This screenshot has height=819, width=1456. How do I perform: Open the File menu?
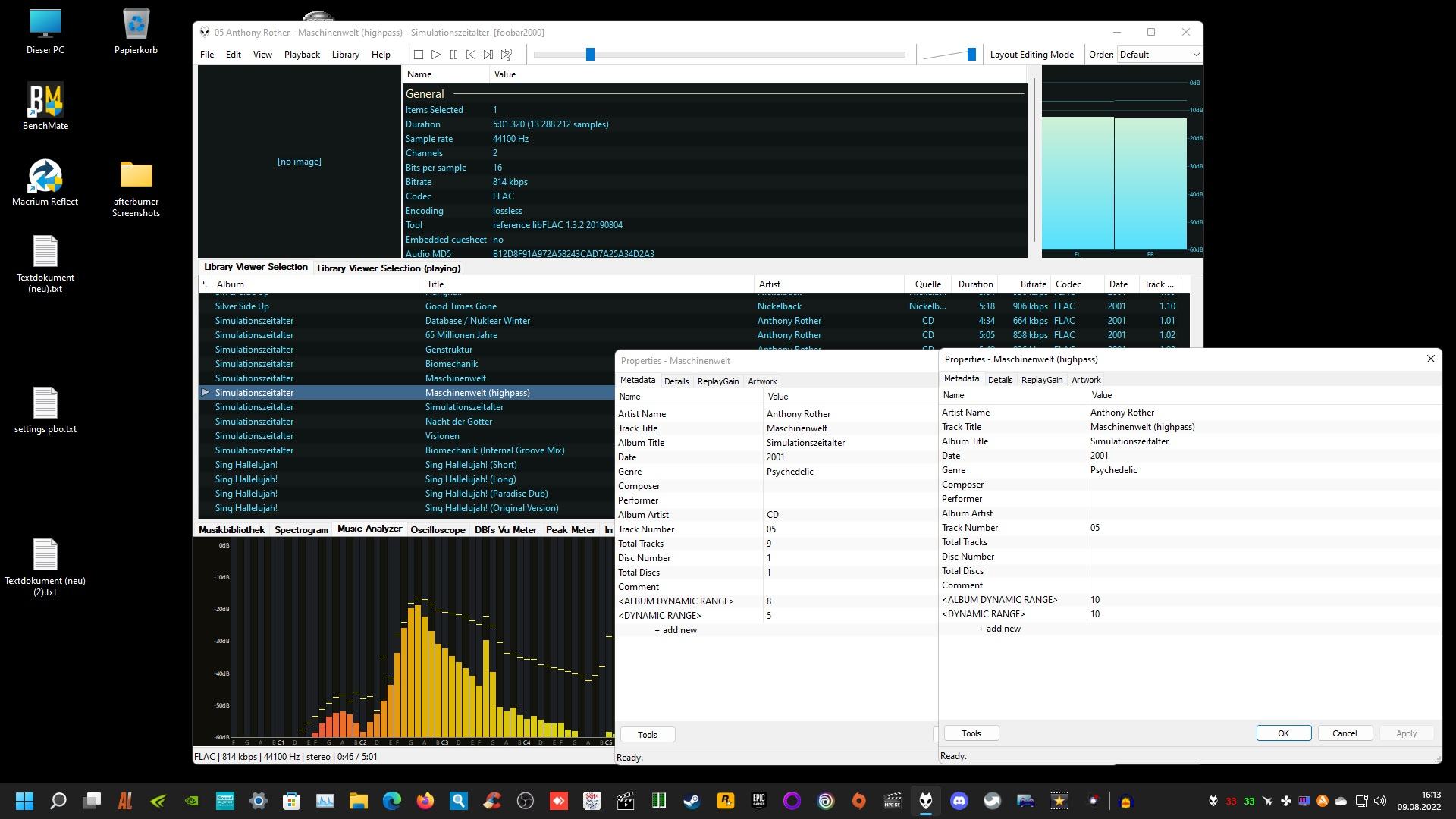pyautogui.click(x=207, y=55)
